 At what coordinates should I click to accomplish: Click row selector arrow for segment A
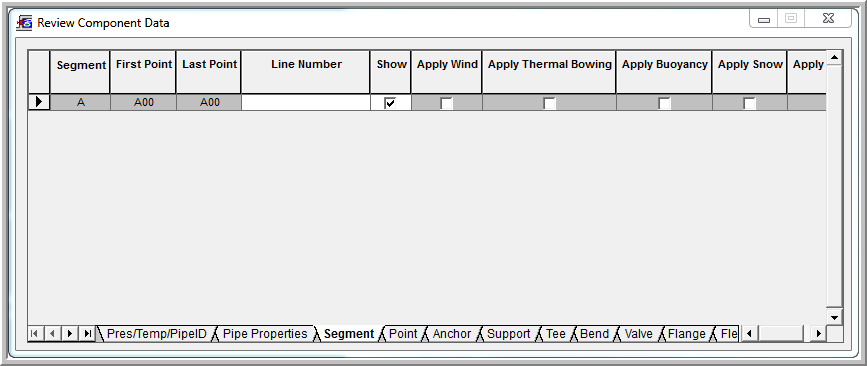click(x=39, y=102)
